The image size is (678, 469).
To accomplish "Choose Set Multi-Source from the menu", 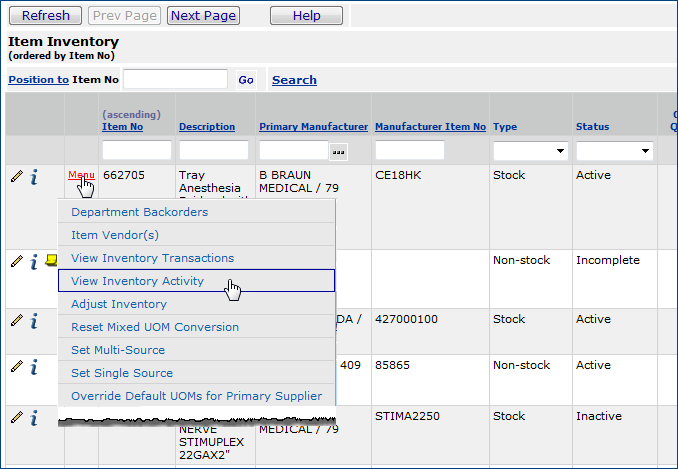I will [118, 350].
